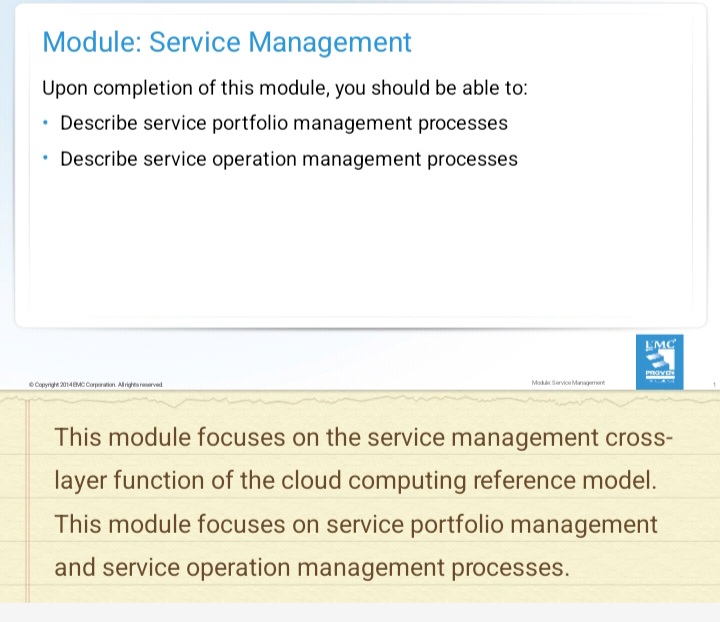Click the gray bar below the notes area
Viewport: 720px width, 622px height.
(360, 612)
